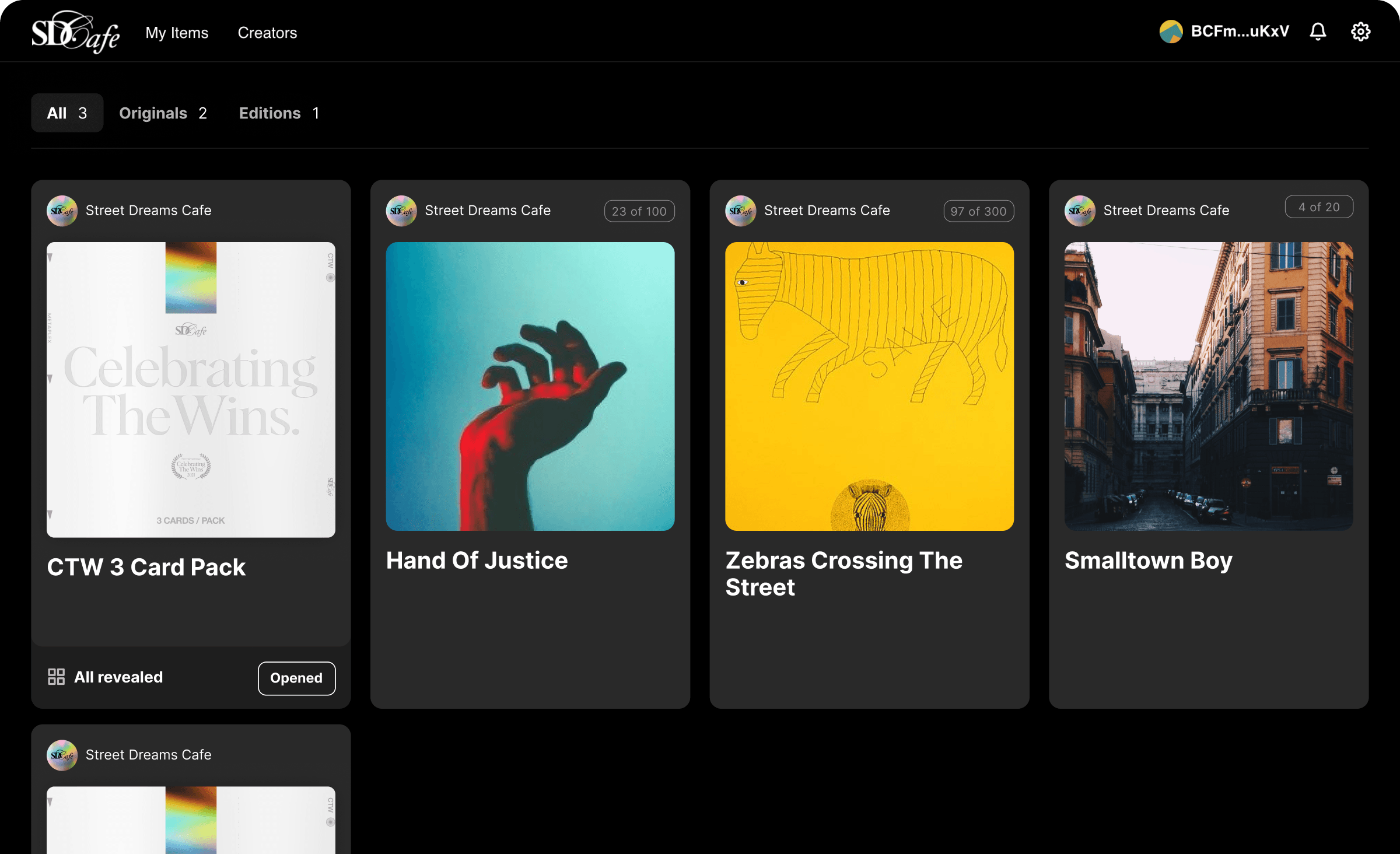Click the Opened button

tap(296, 678)
